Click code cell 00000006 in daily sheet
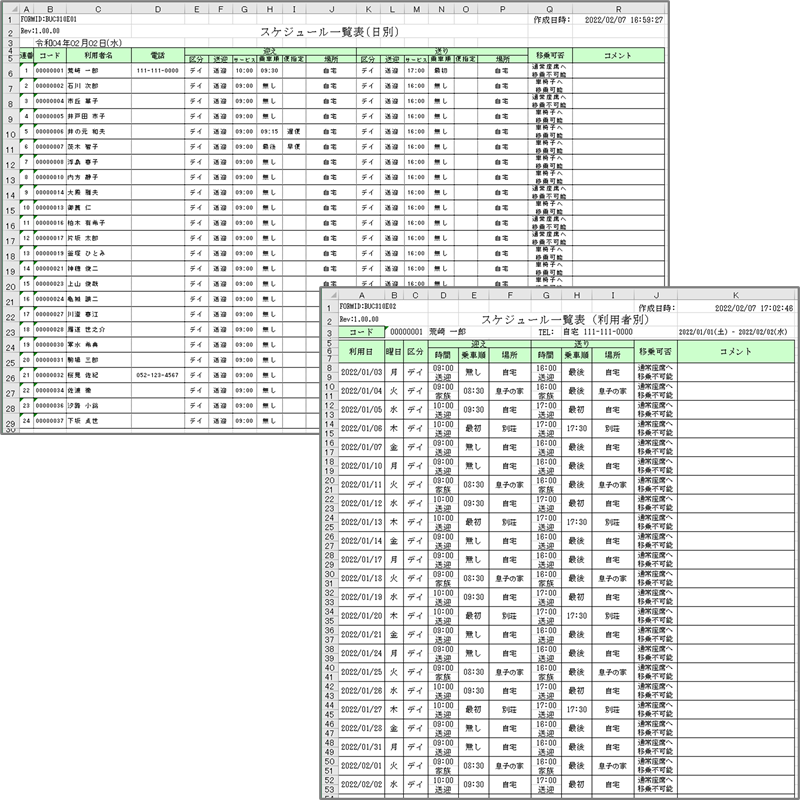 coord(49,131)
